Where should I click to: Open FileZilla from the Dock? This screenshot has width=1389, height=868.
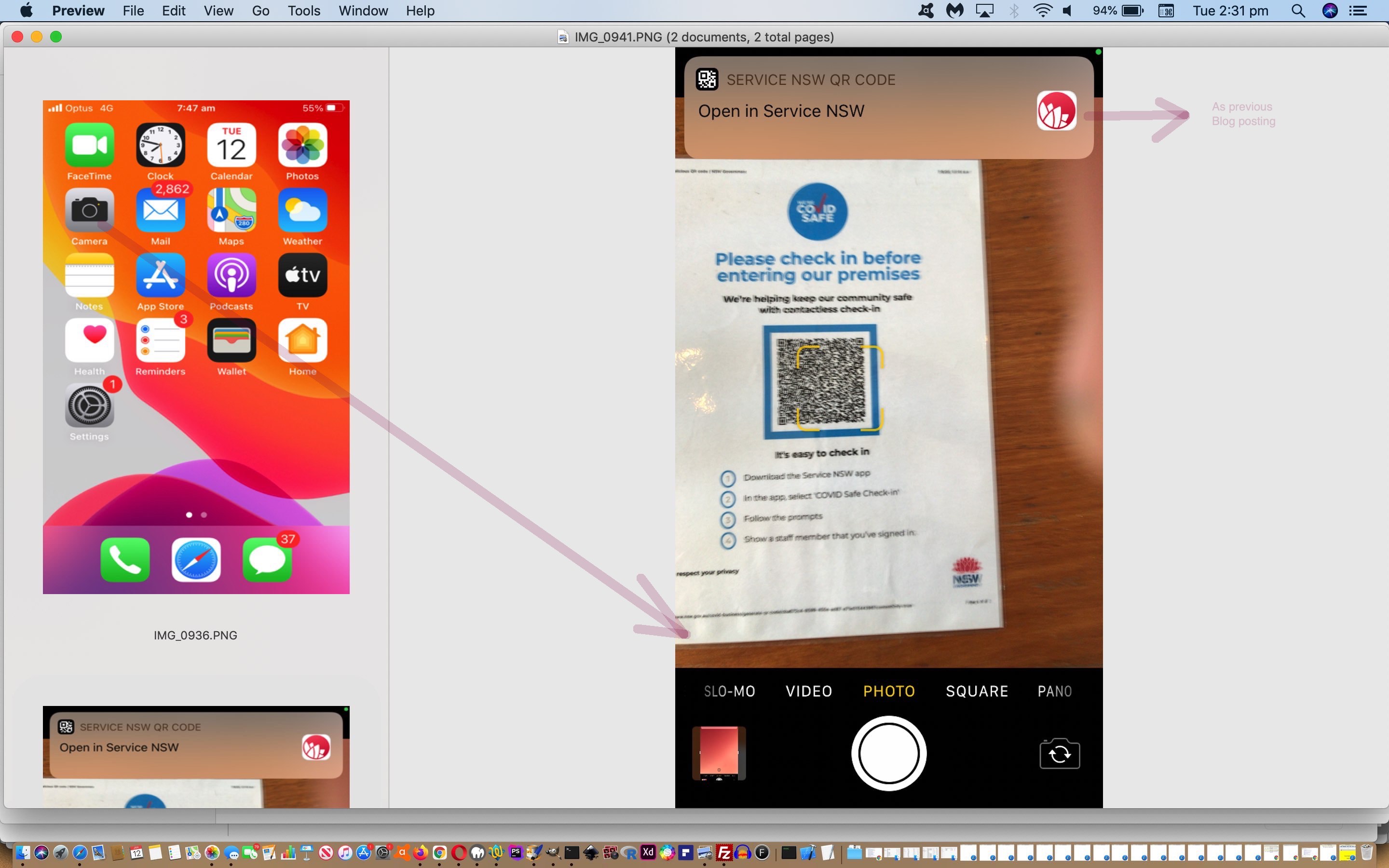click(724, 853)
